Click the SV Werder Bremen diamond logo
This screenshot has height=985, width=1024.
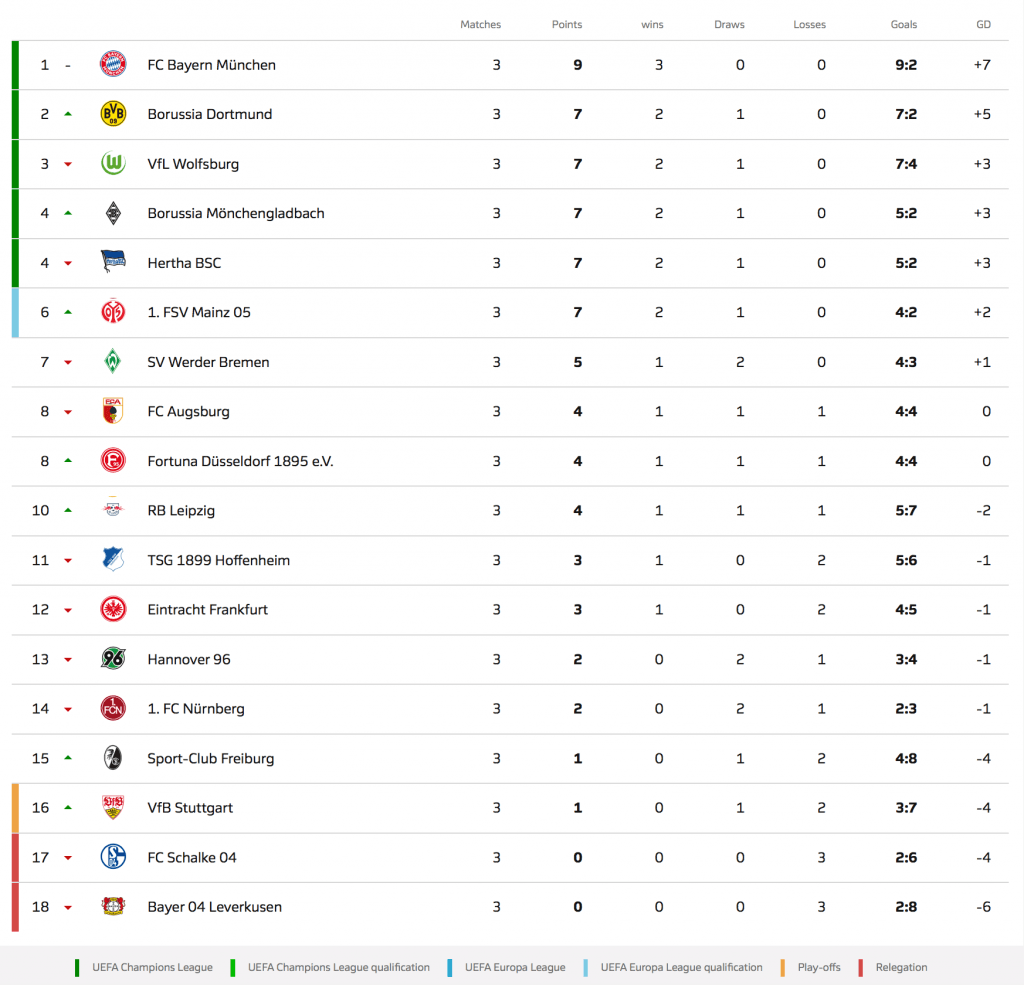(113, 362)
